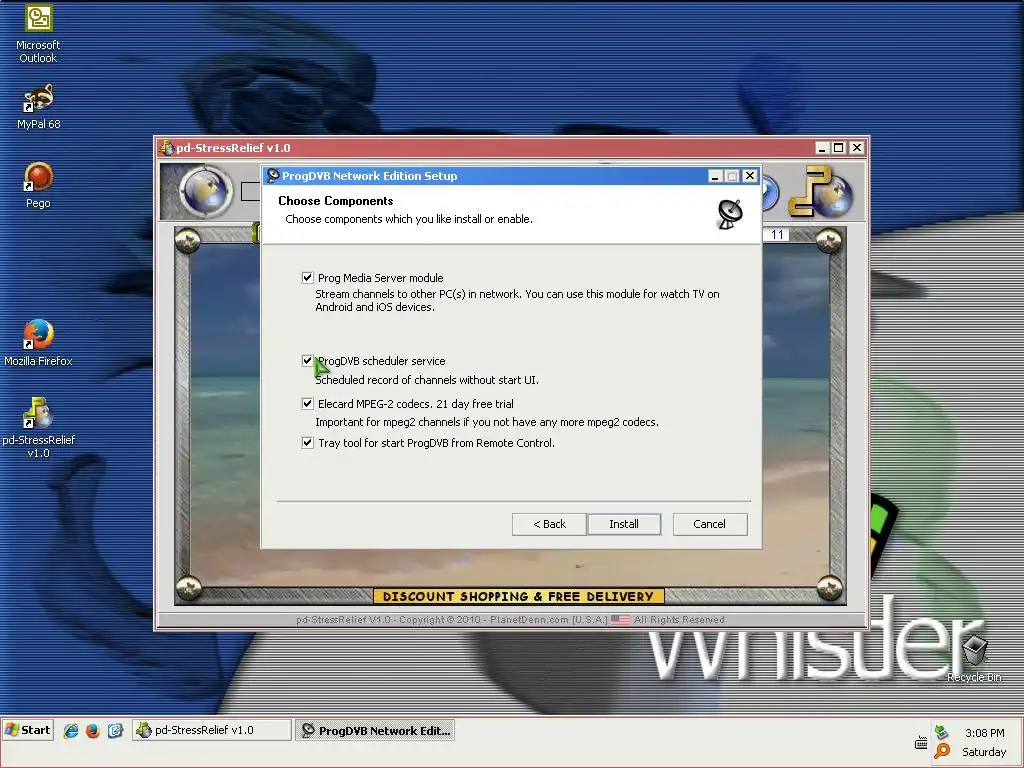1024x768 pixels.
Task: Launch Internet Explorer from quick launch
Action: tap(71, 731)
